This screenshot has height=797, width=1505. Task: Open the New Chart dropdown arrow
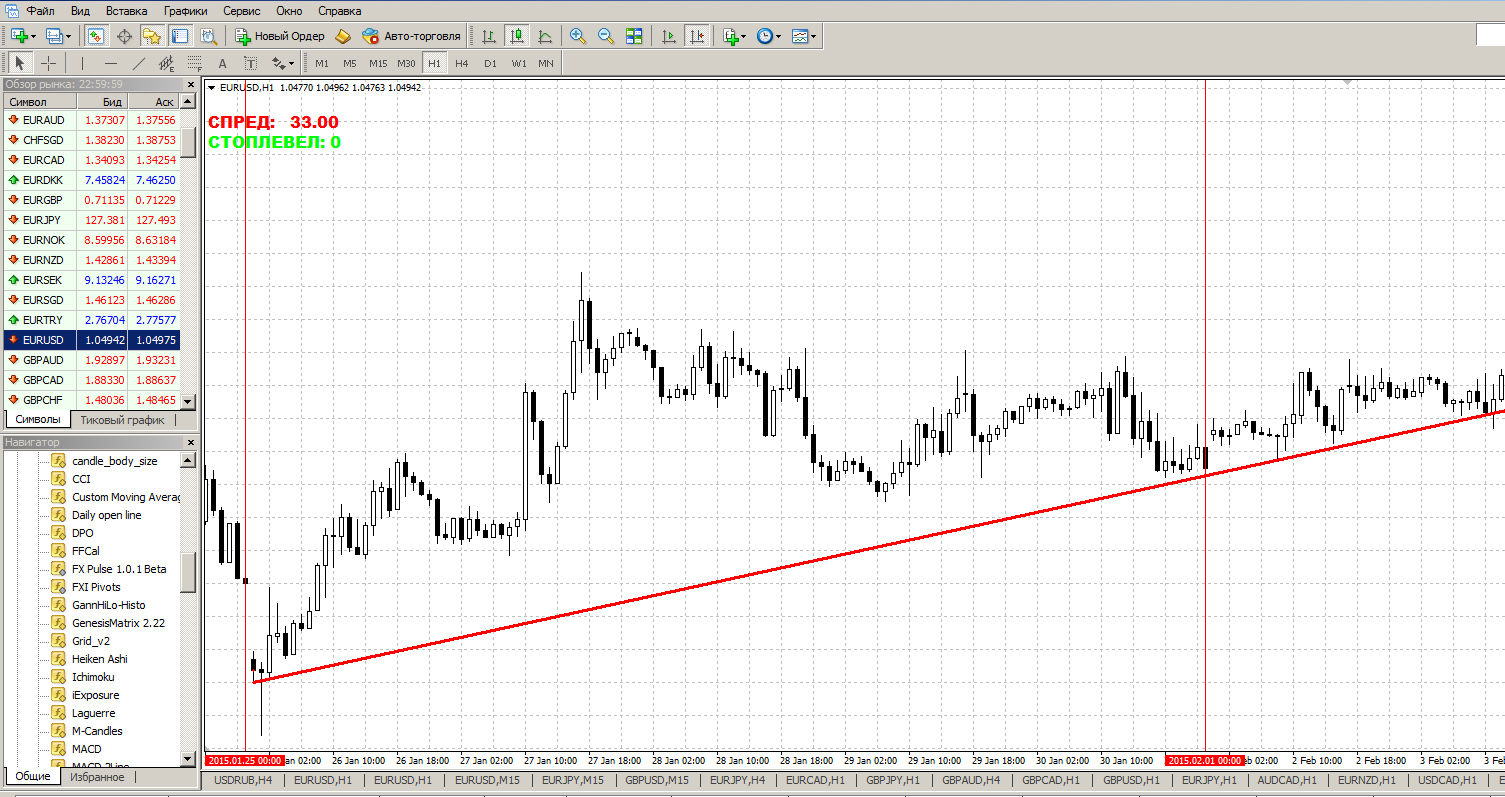coord(34,37)
